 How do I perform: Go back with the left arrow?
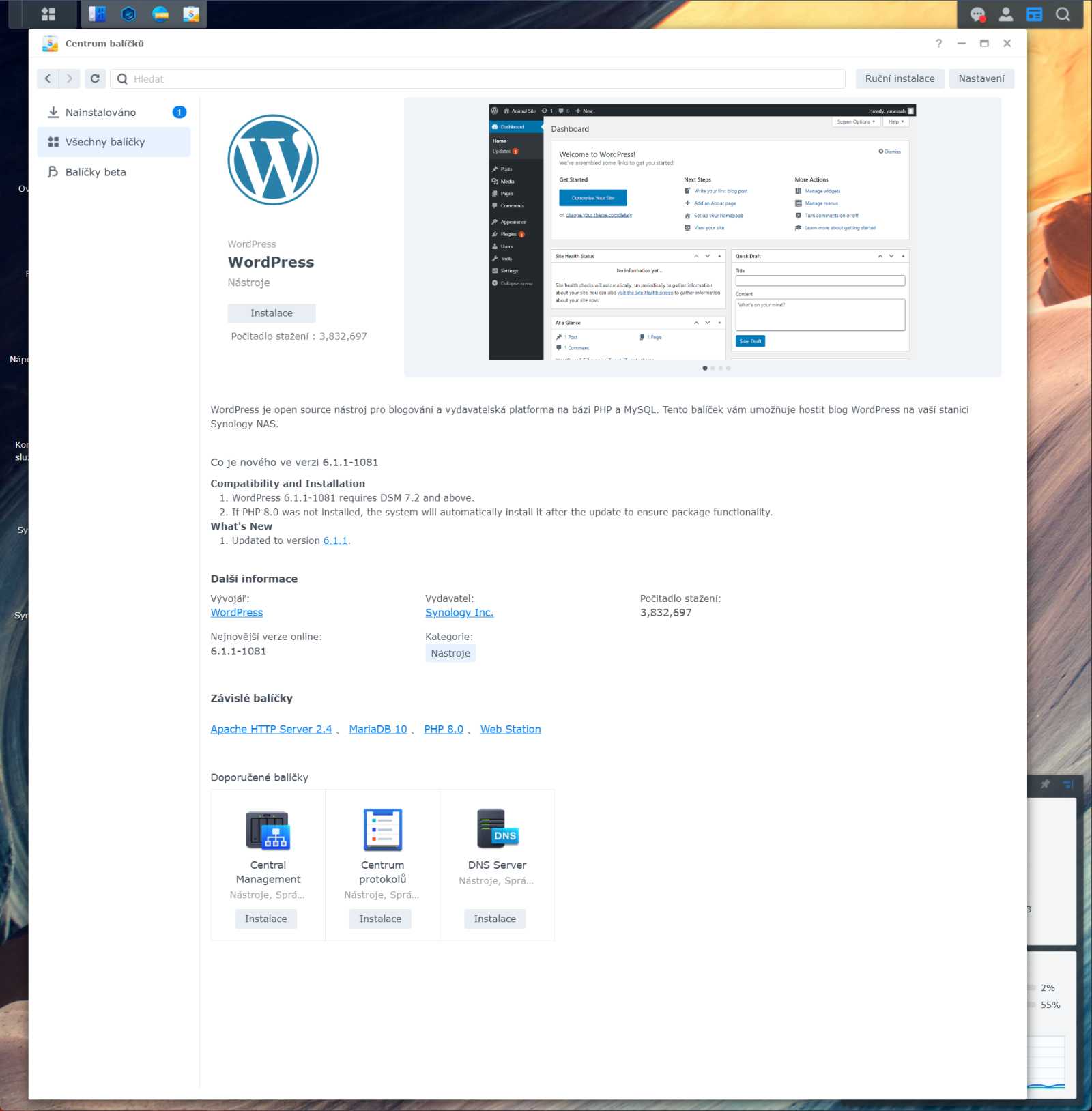pos(48,78)
